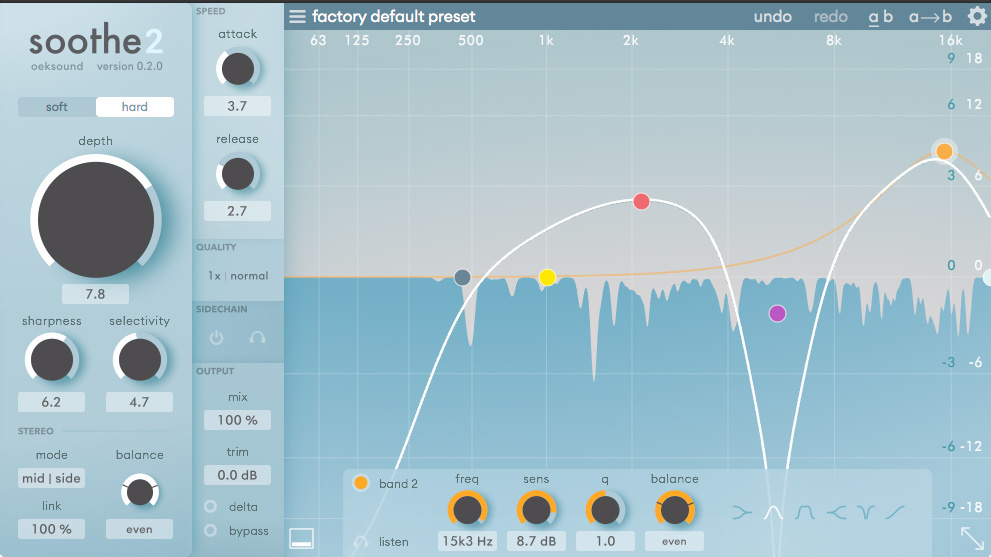Click band freq value 15k3 Hz
The width and height of the screenshot is (991, 557).
(x=467, y=541)
